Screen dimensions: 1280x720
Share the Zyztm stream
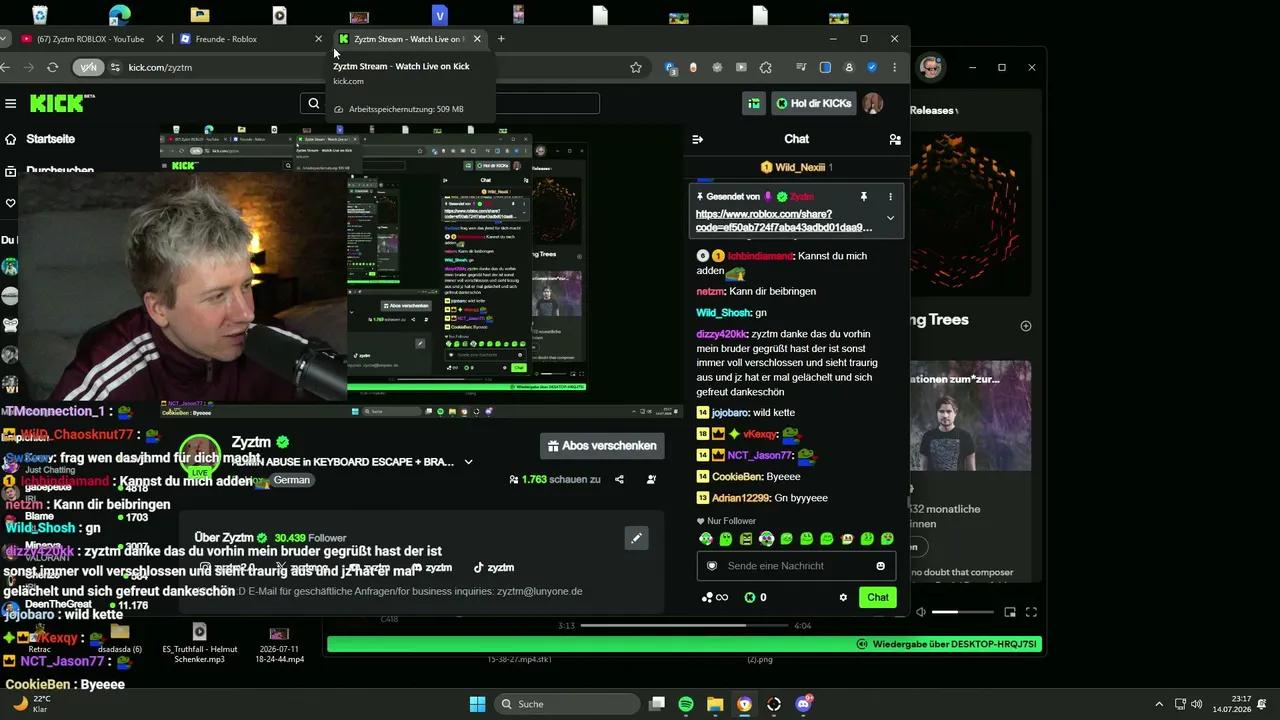point(619,480)
